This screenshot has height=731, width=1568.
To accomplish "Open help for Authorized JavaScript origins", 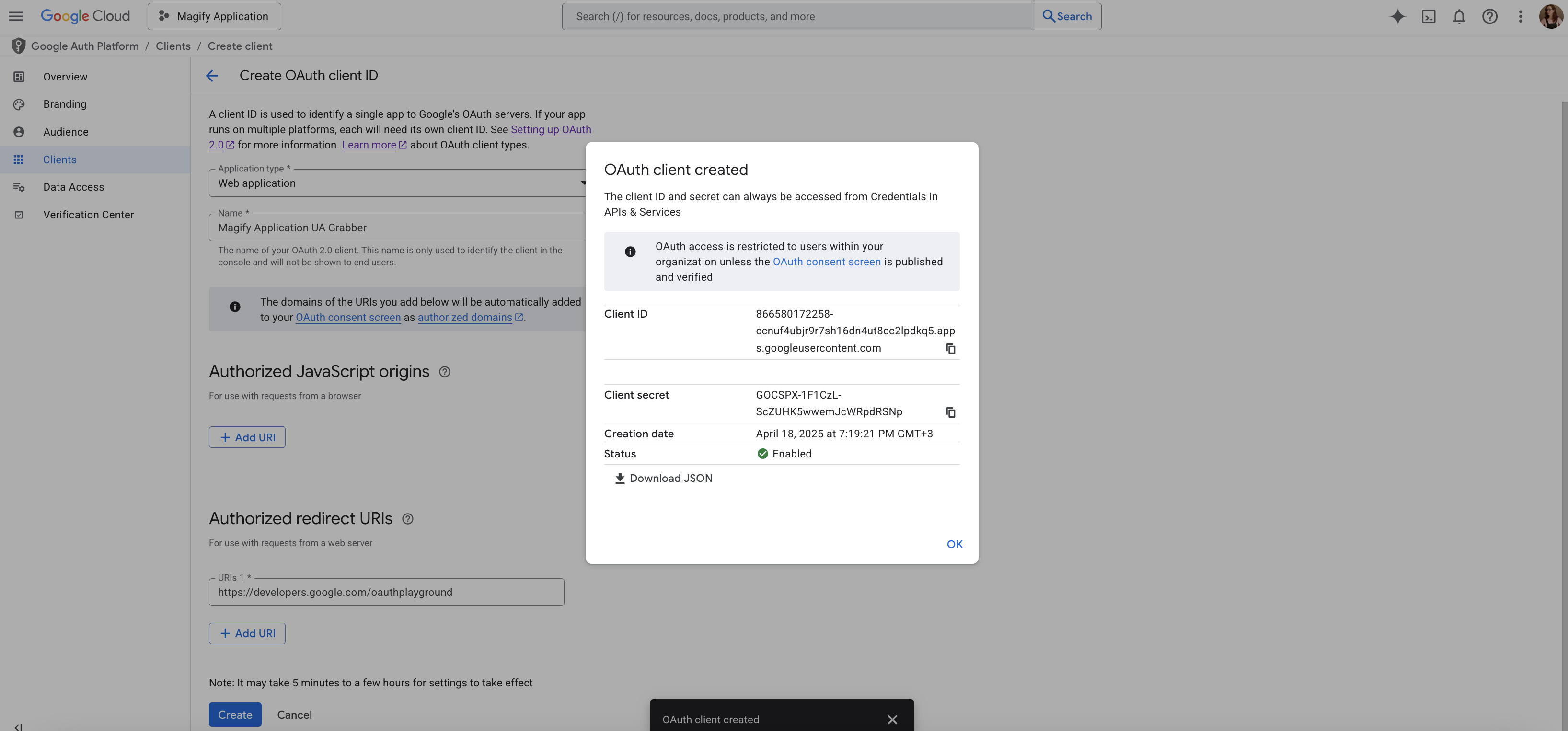I will coord(444,371).
